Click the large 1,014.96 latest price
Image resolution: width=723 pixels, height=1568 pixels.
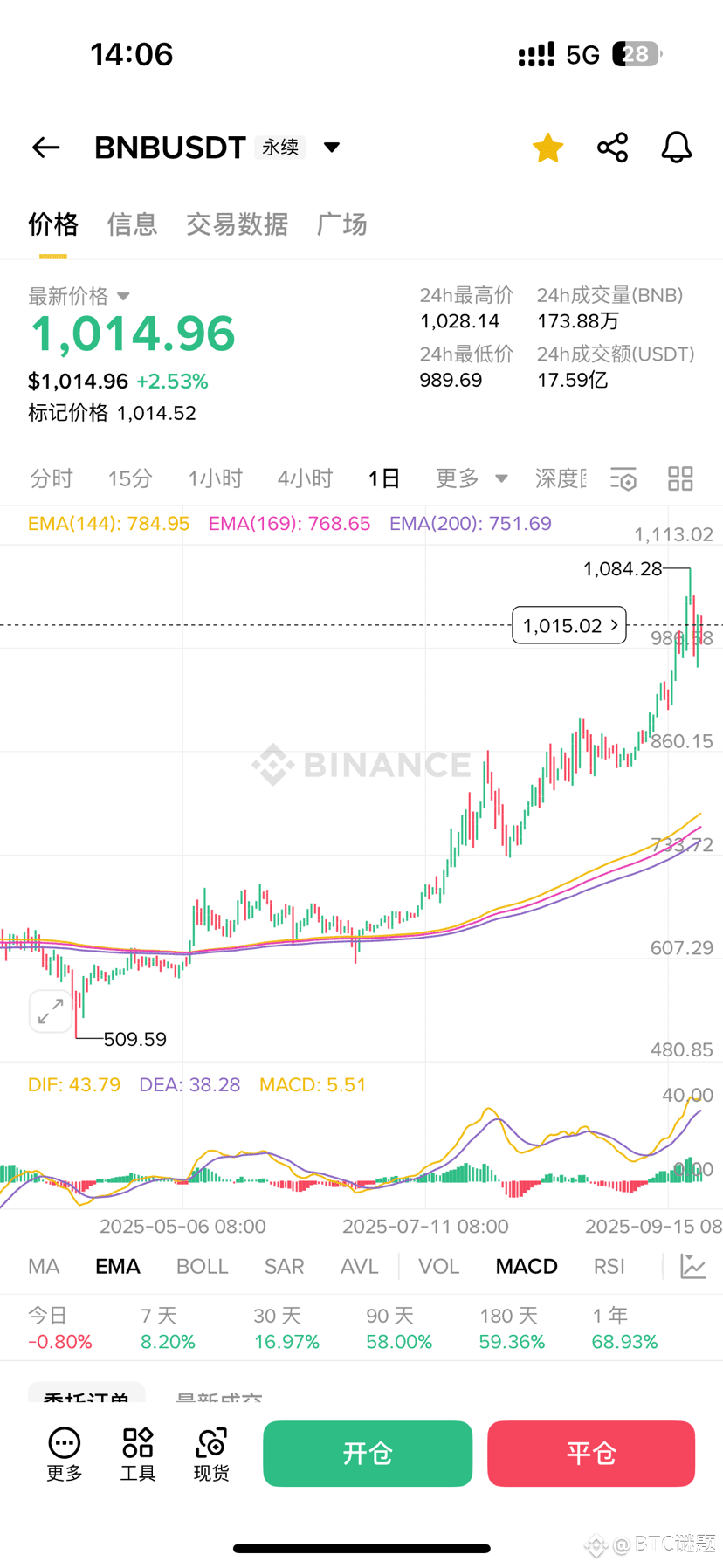coord(133,334)
